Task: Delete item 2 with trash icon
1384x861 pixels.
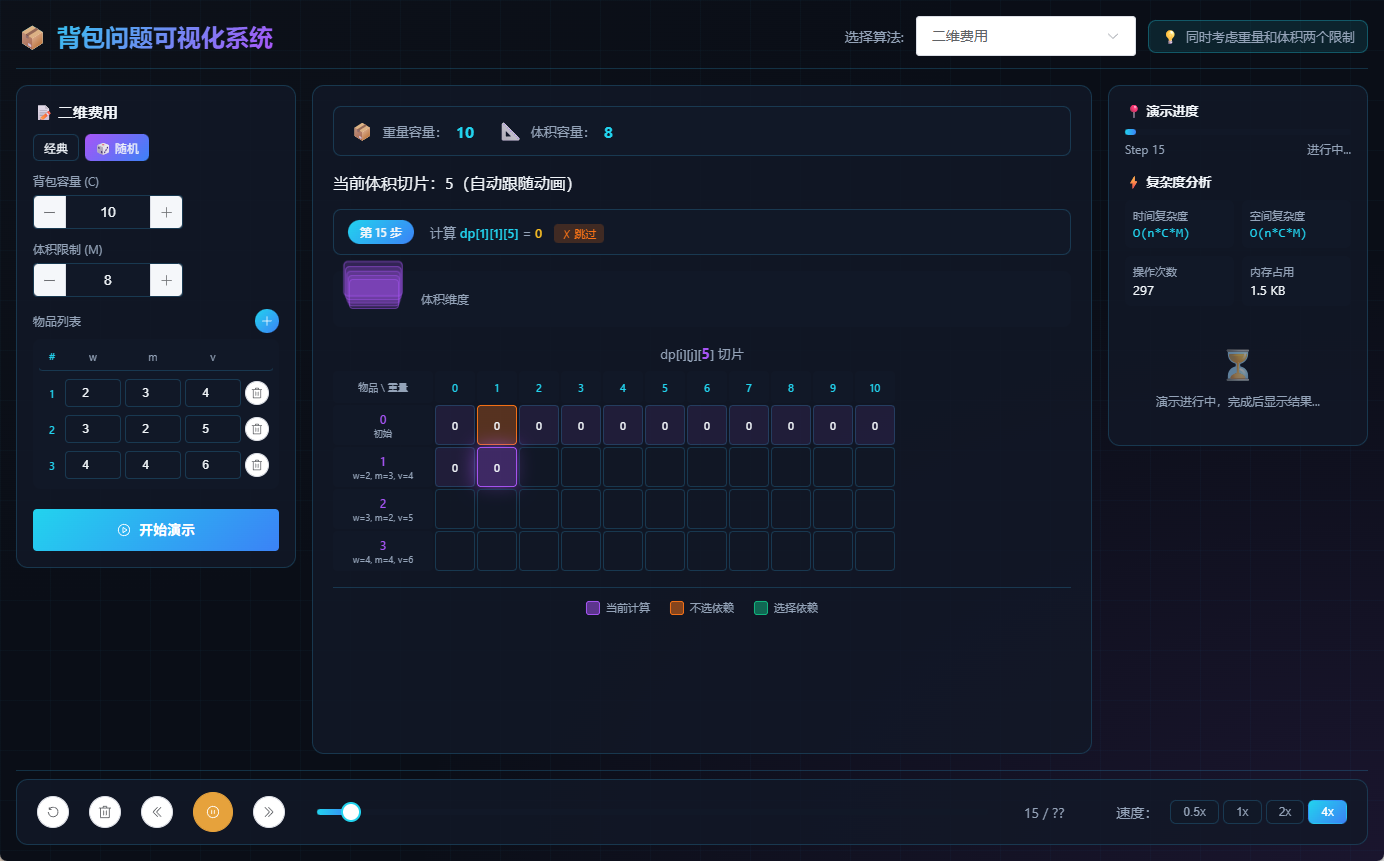Action: tap(257, 429)
